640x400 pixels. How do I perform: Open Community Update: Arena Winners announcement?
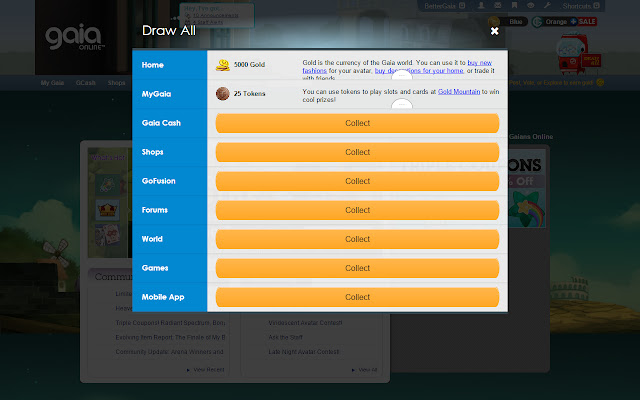click(x=169, y=352)
